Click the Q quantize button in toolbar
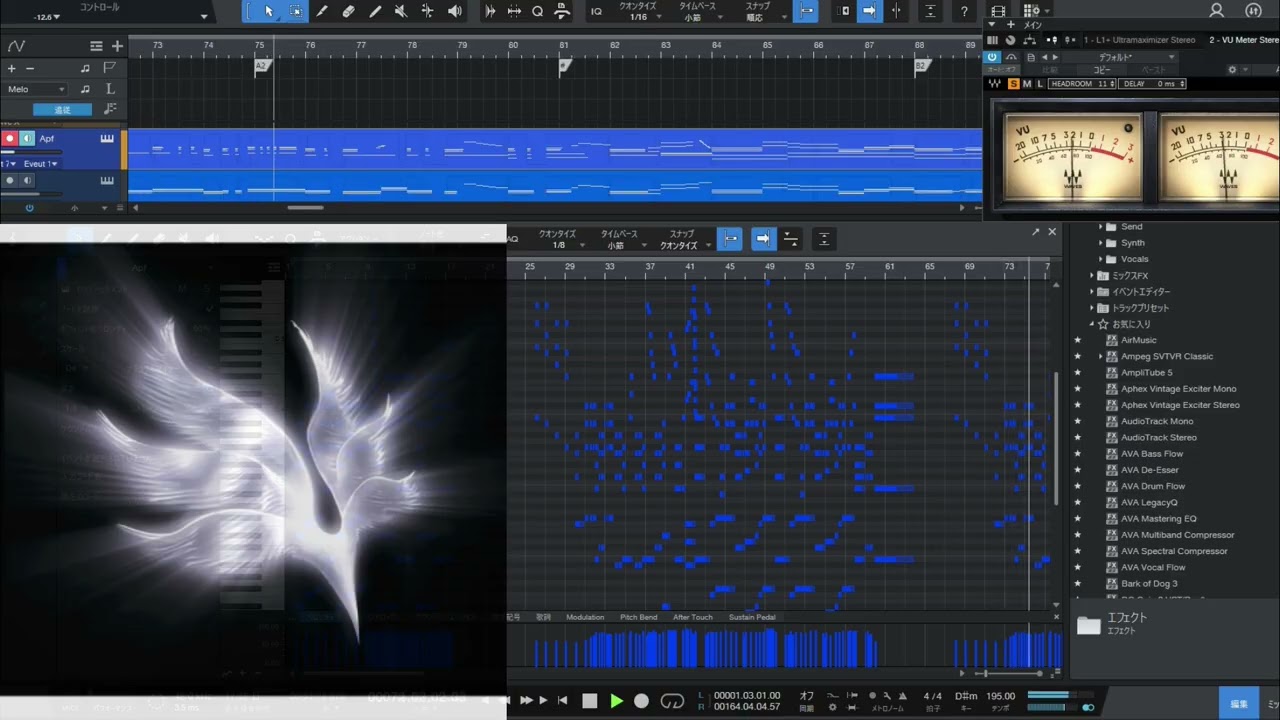Viewport: 1280px width, 720px height. [x=538, y=11]
